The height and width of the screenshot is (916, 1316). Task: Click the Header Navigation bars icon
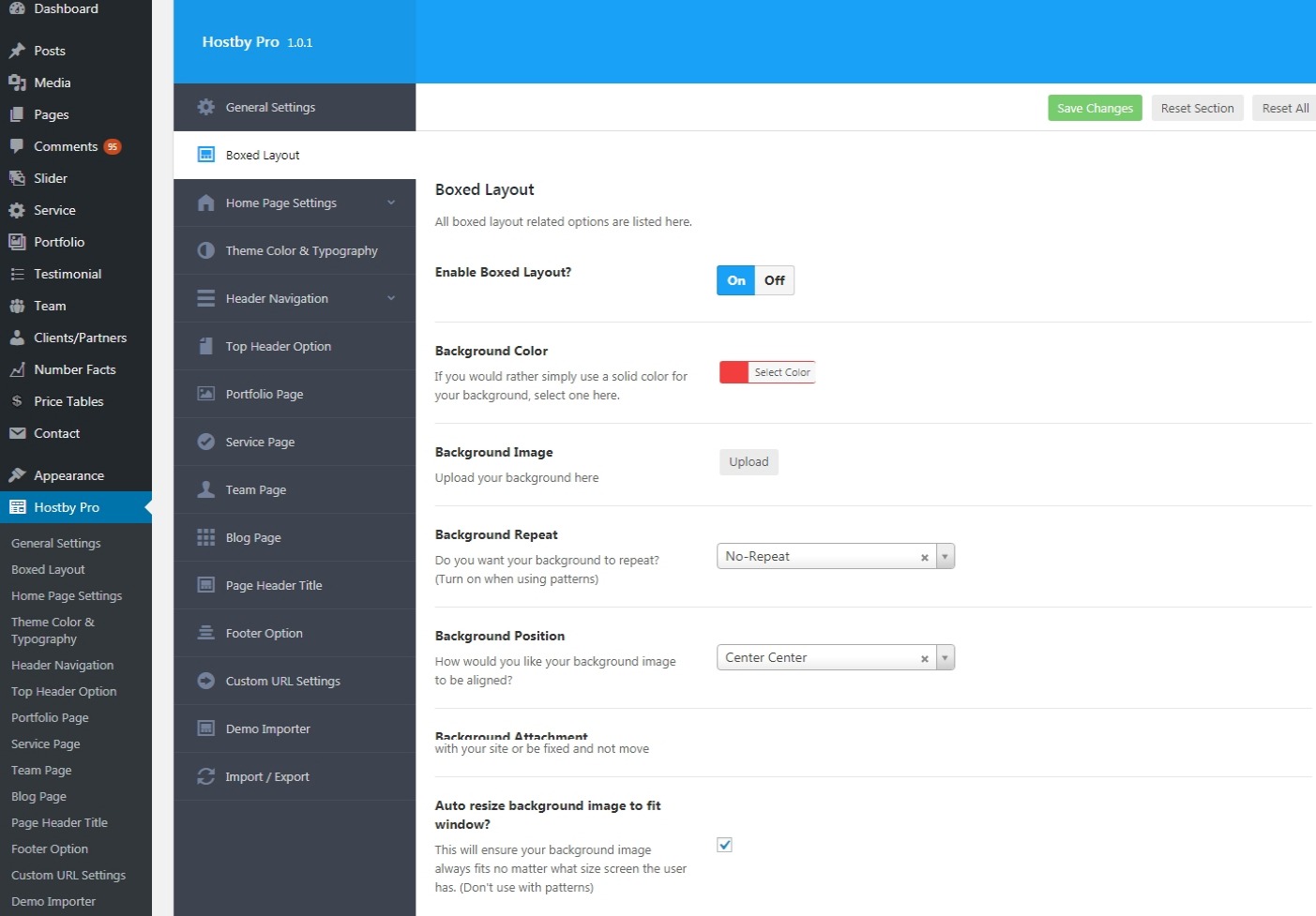[x=206, y=298]
